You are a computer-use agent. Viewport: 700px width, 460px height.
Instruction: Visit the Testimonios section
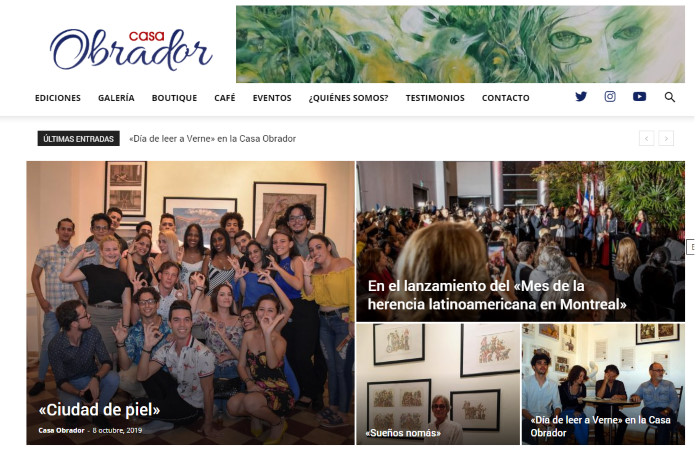tap(435, 98)
